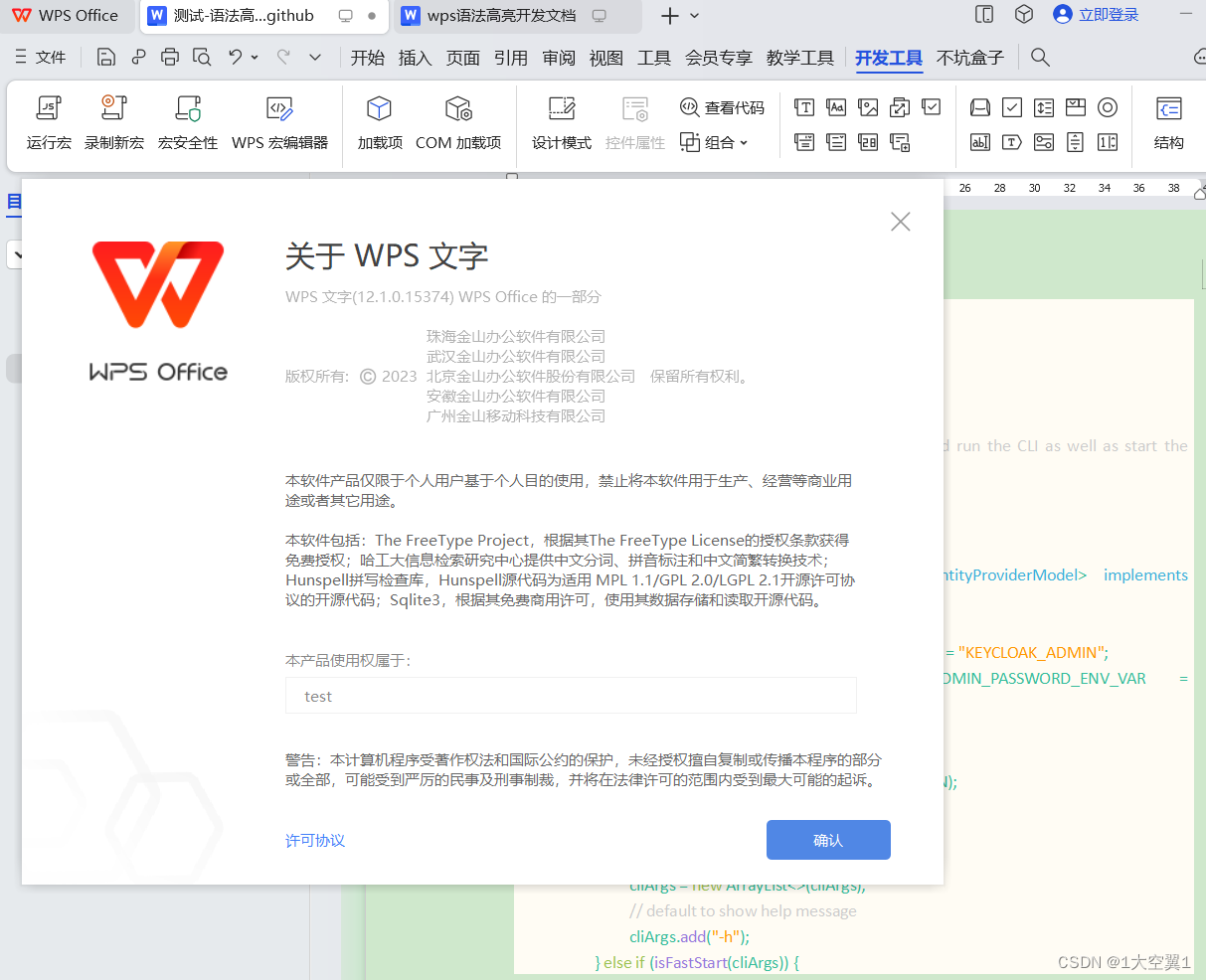The width and height of the screenshot is (1206, 980).
Task: Switch to the 引用 tab
Action: (511, 58)
